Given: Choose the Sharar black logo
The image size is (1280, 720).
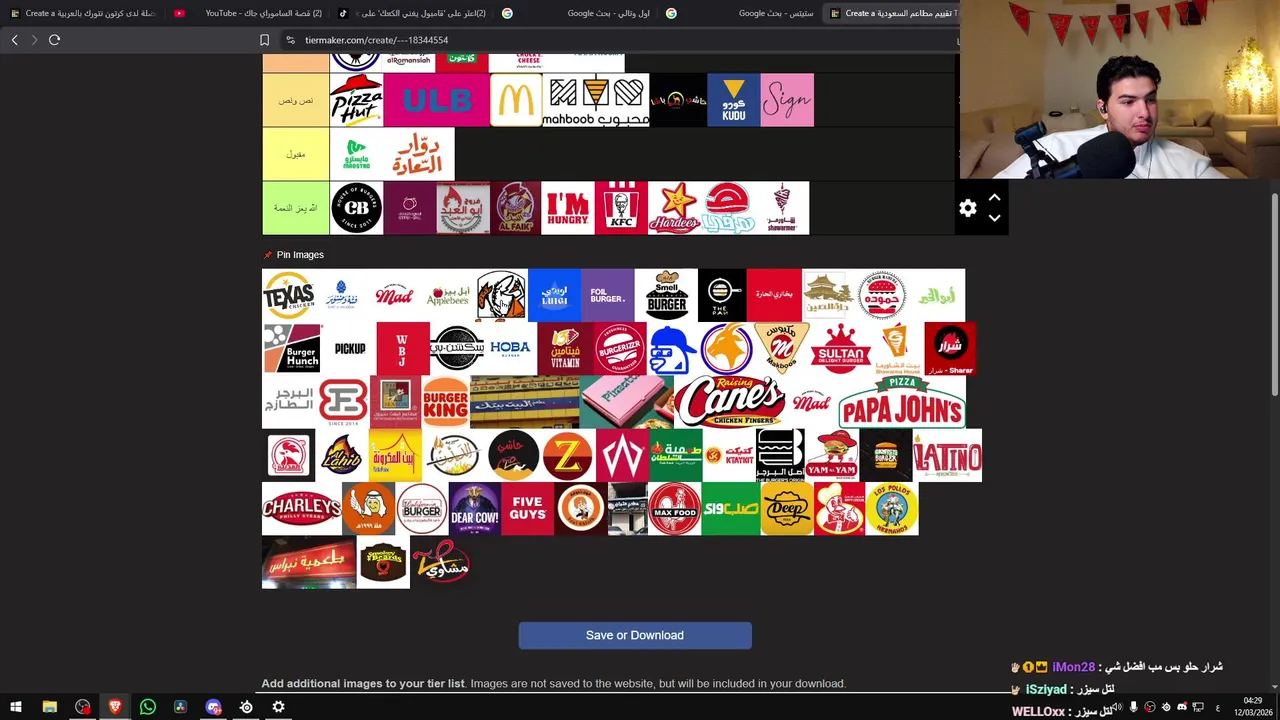Looking at the screenshot, I should point(950,348).
